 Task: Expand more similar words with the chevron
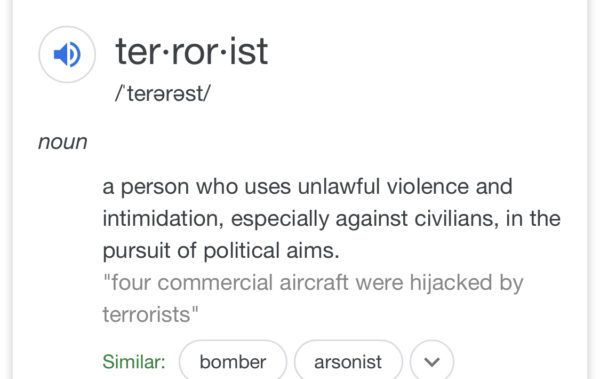[432, 361]
